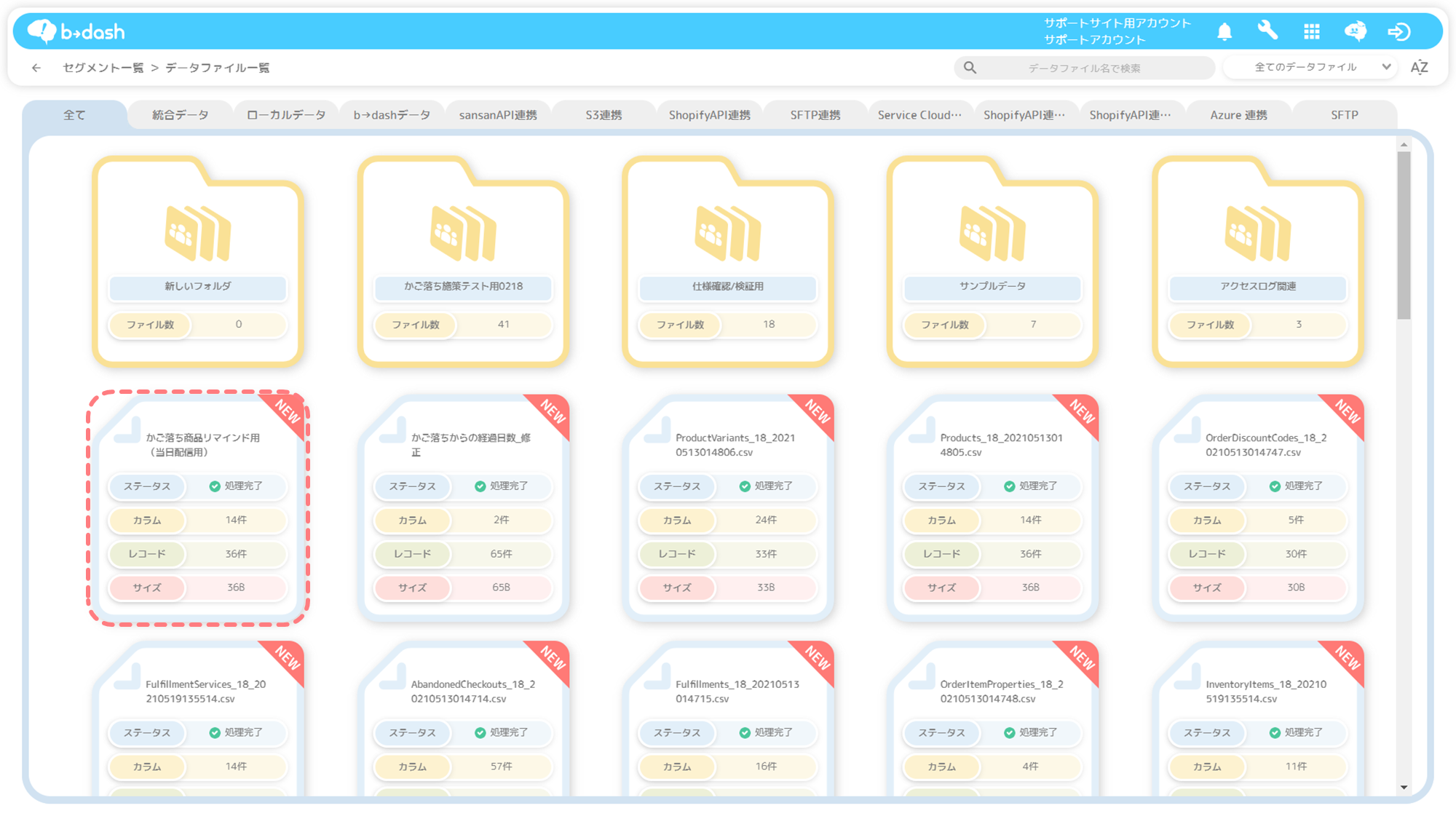Click the search magnifier icon
1456x819 pixels.
970,68
